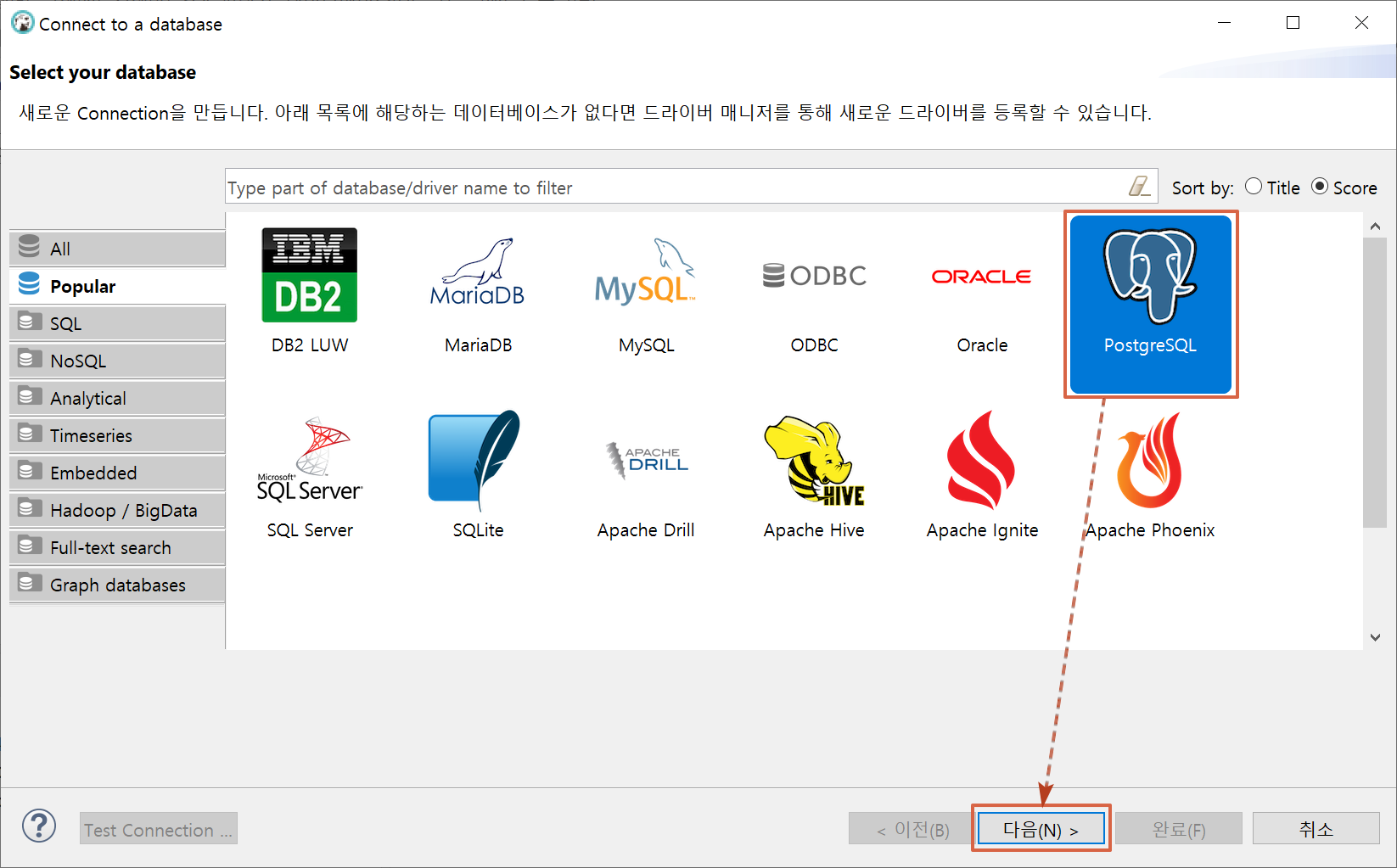Viewport: 1397px width, 868px height.
Task: Select the SQLite feather icon
Action: pos(474,459)
